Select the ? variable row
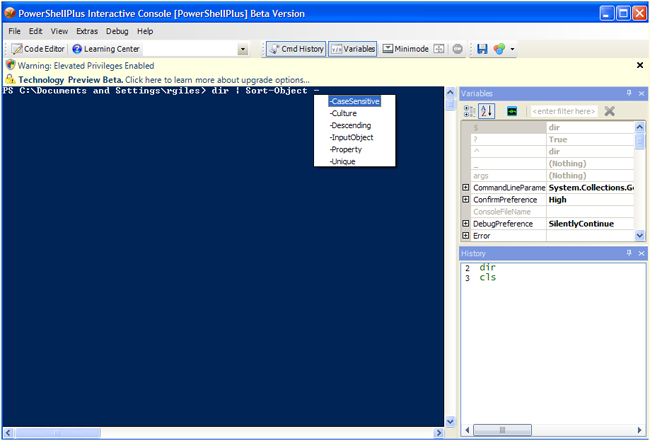Screen dimensions: 650x441 [548, 139]
